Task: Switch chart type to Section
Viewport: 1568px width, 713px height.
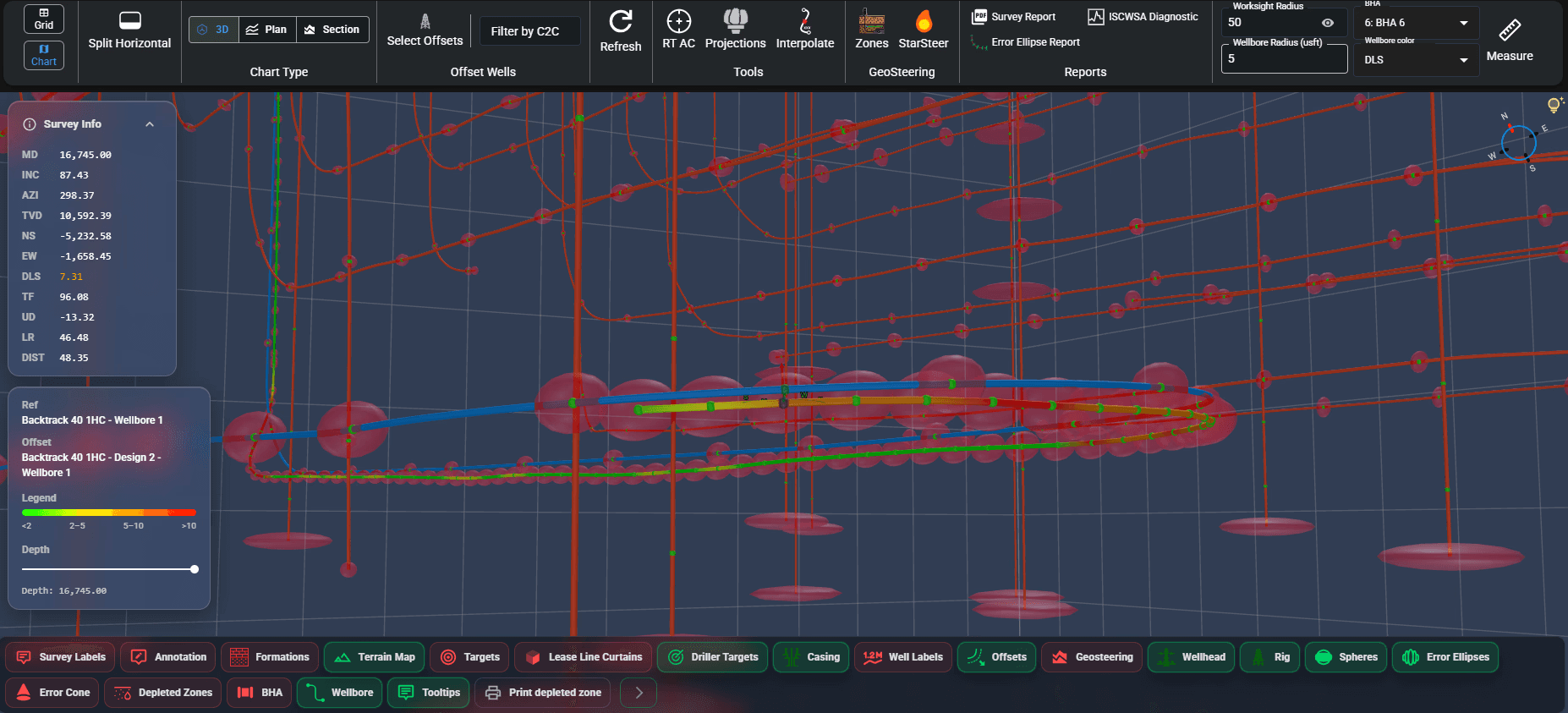Action: [x=332, y=30]
